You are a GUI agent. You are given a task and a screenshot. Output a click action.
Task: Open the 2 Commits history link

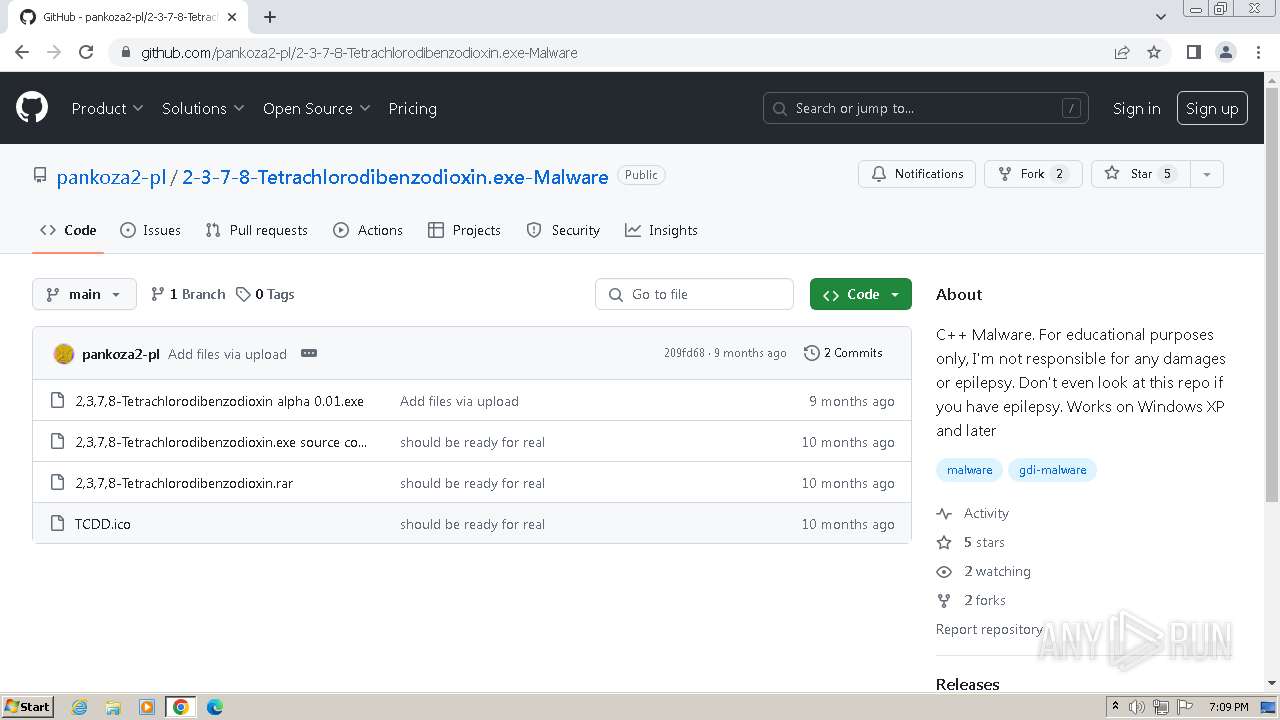[x=843, y=353]
